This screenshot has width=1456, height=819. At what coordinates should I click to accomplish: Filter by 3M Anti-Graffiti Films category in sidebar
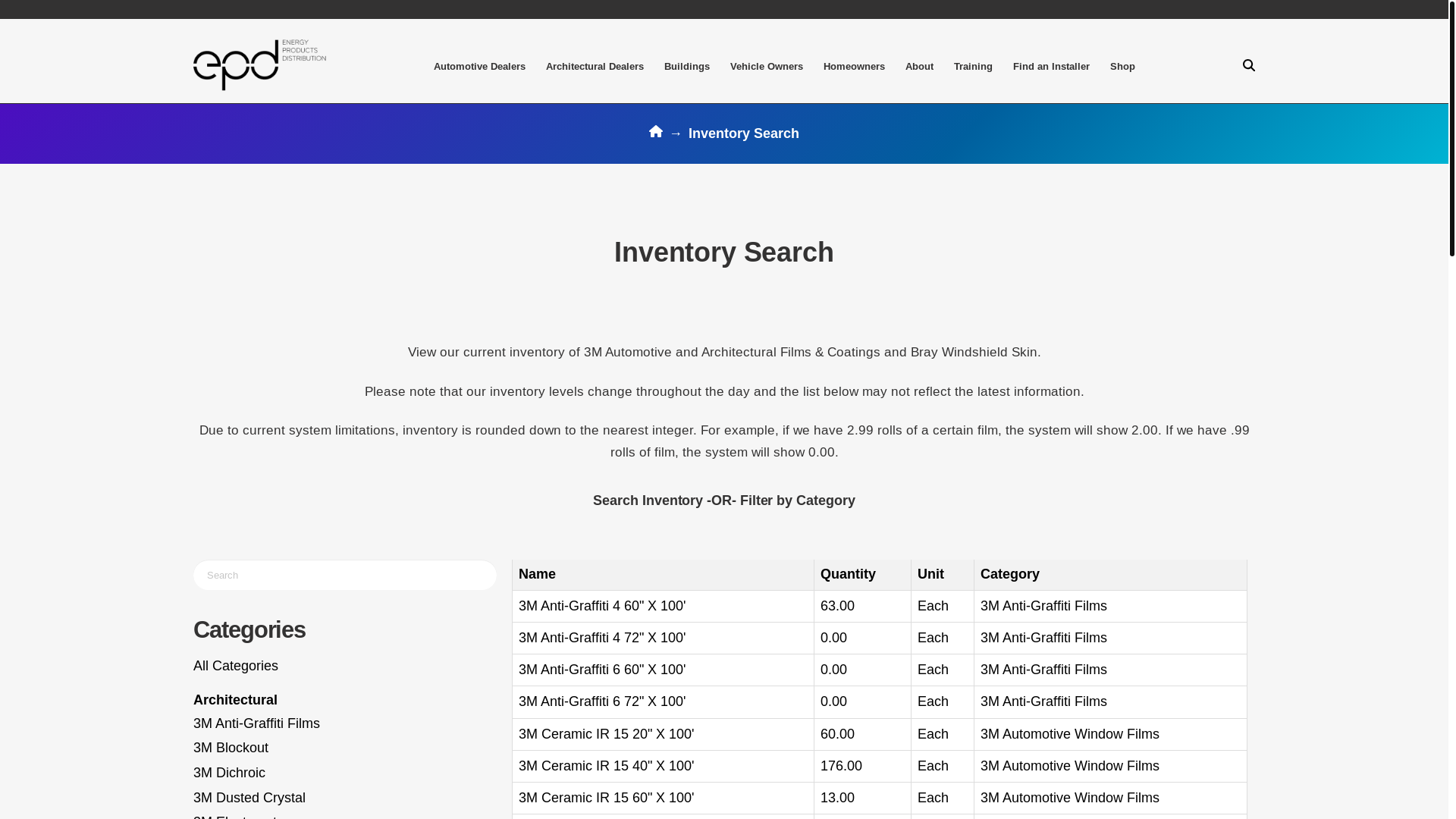tap(256, 723)
